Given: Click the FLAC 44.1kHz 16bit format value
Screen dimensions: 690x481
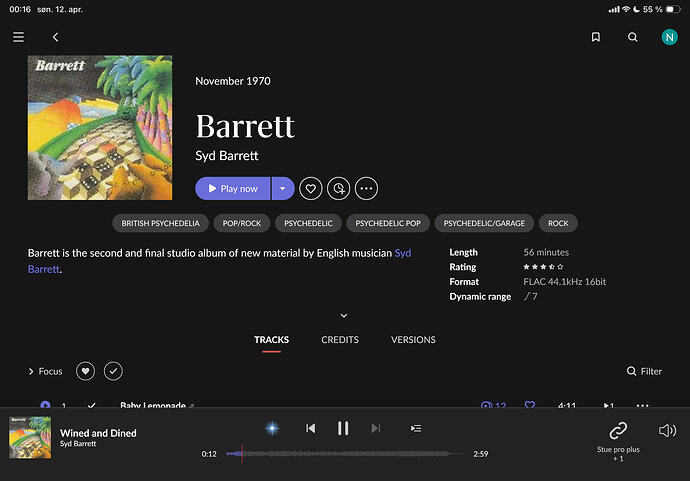Looking at the screenshot, I should point(565,282).
